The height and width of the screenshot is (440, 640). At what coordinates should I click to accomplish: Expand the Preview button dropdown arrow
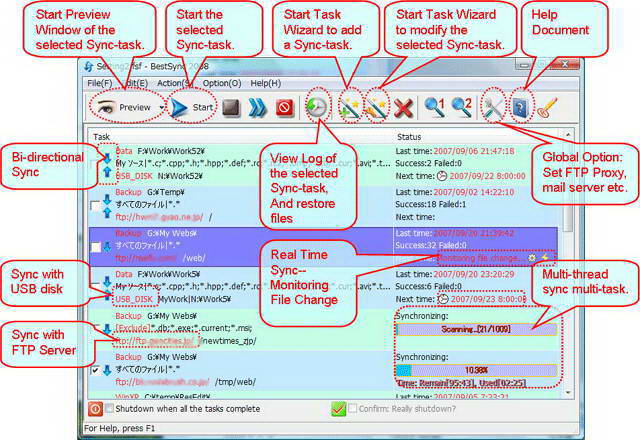(x=161, y=107)
